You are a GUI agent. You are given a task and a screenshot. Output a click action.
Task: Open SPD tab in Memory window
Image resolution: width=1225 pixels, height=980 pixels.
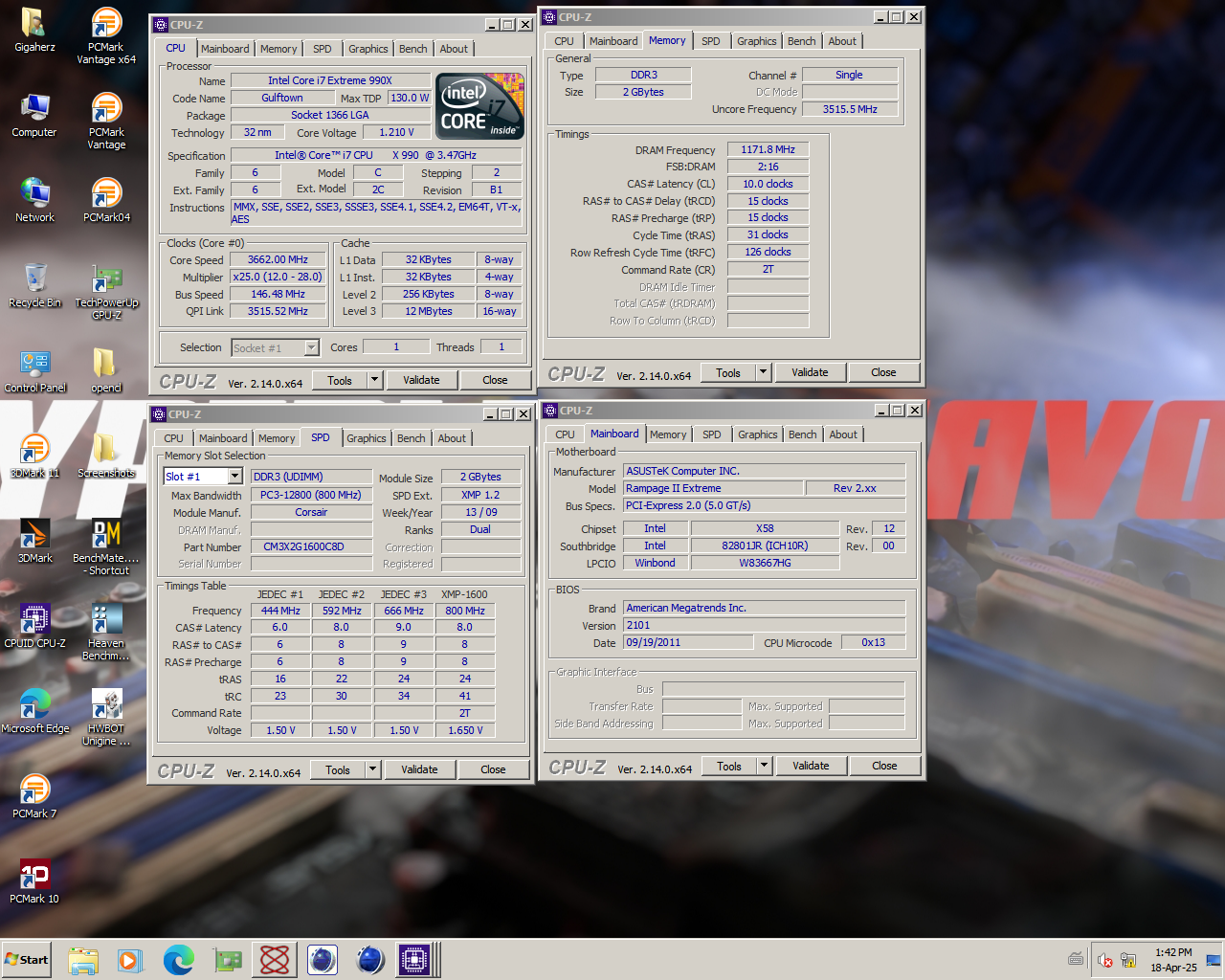click(x=711, y=41)
